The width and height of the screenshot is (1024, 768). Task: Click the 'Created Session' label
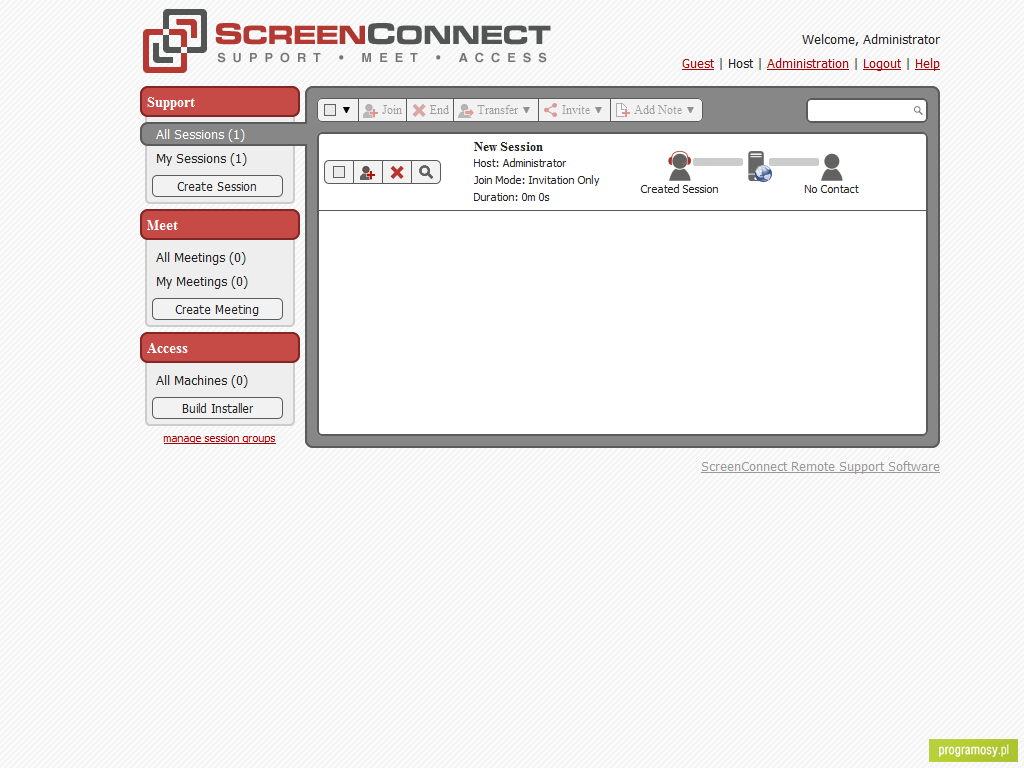(x=679, y=189)
